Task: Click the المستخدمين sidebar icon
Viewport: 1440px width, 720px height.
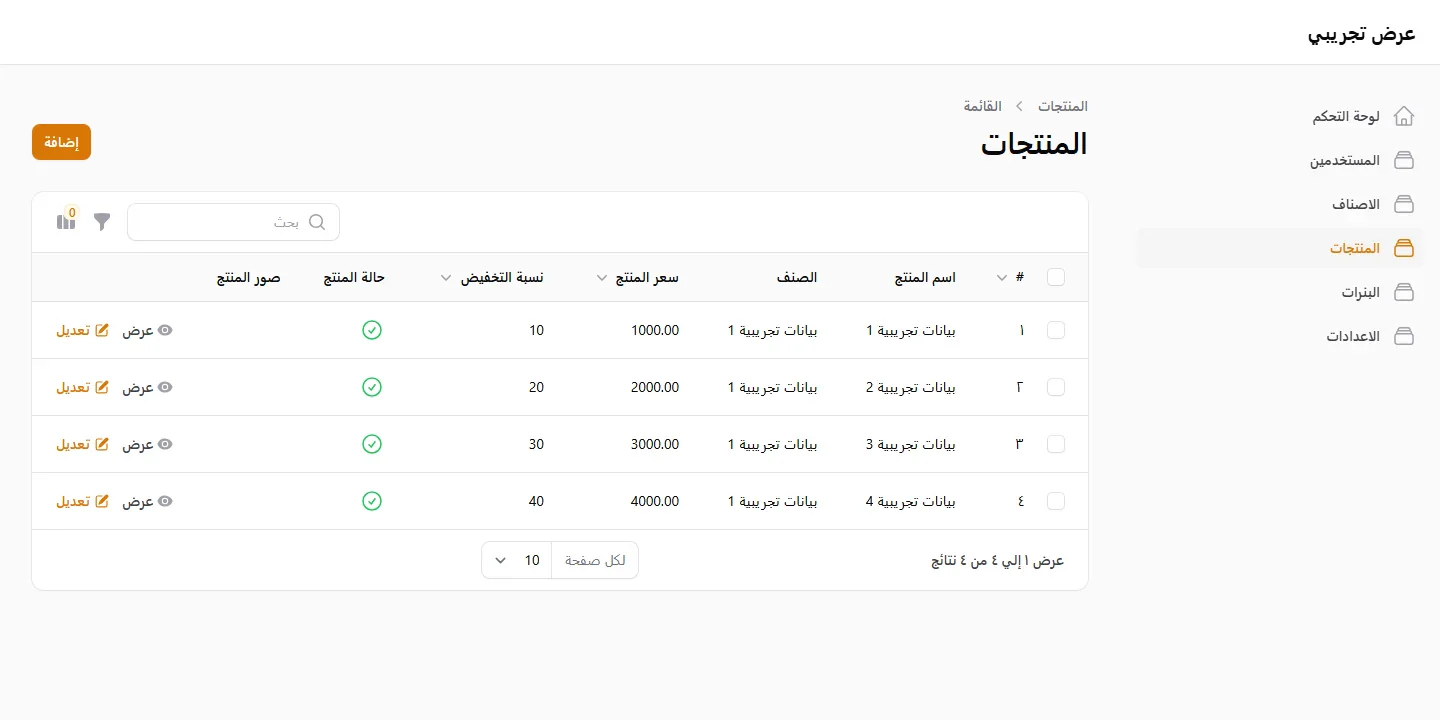Action: click(x=1404, y=161)
